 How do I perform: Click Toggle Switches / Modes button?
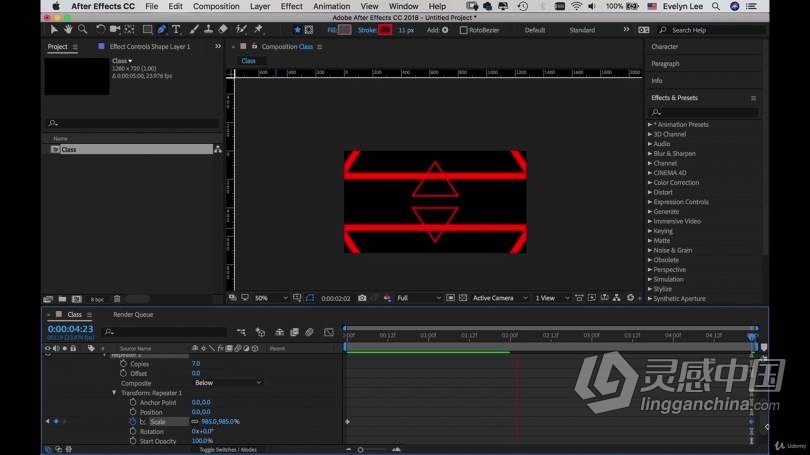[x=228, y=450]
